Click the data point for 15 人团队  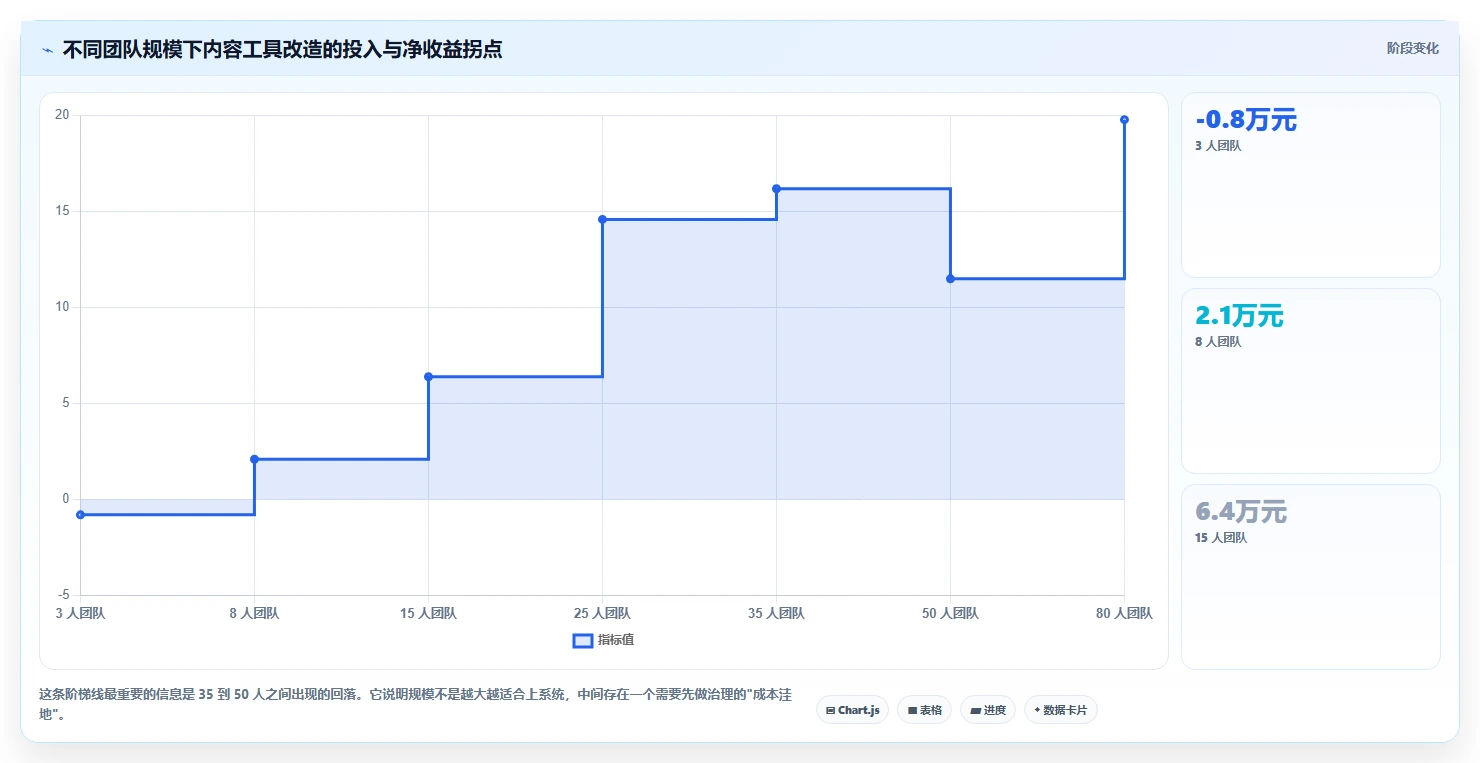pyautogui.click(x=428, y=377)
